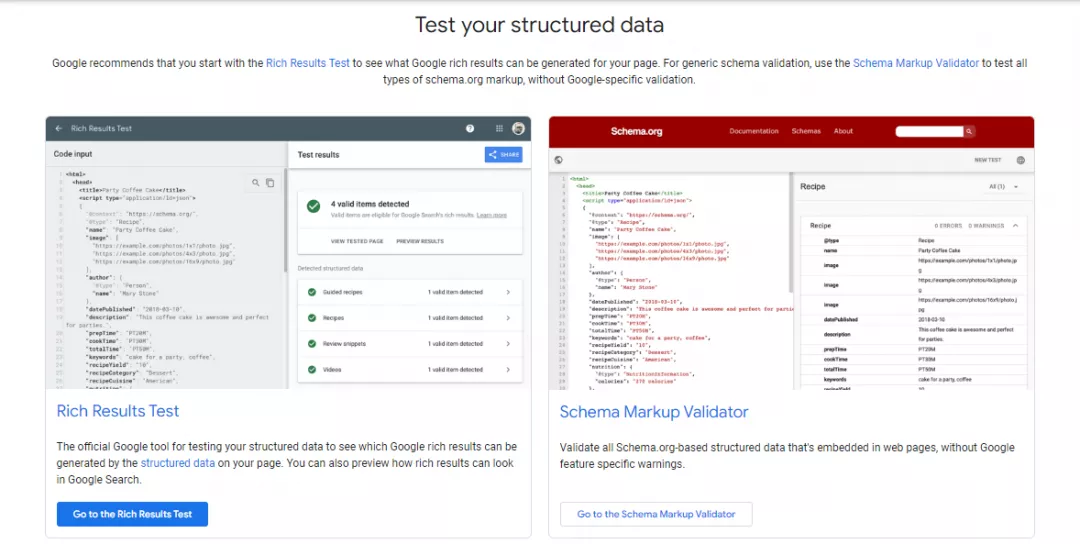1080x544 pixels.
Task: Click back arrow in Rich Results Test header
Action: coord(59,129)
